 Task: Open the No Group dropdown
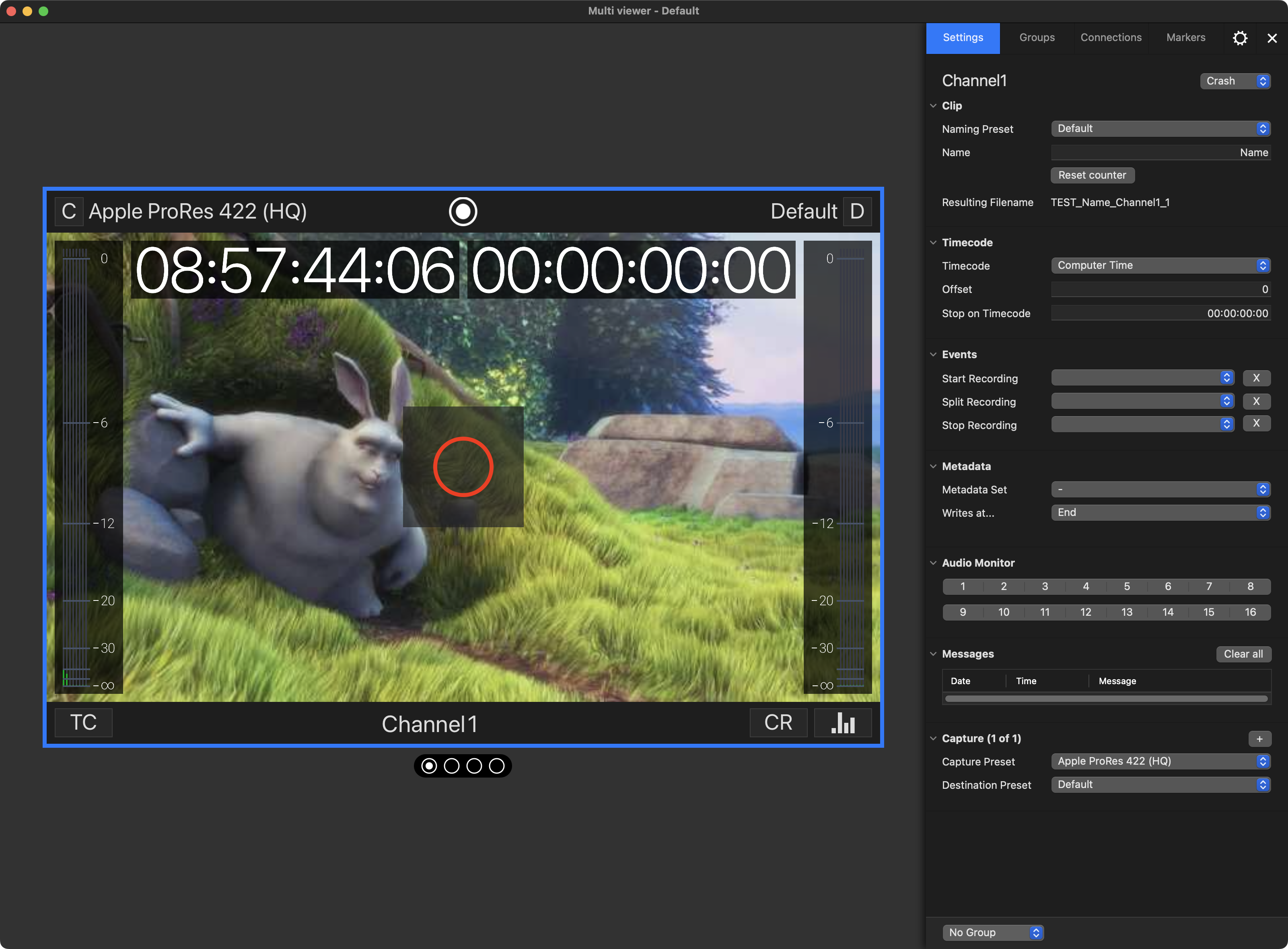click(993, 932)
